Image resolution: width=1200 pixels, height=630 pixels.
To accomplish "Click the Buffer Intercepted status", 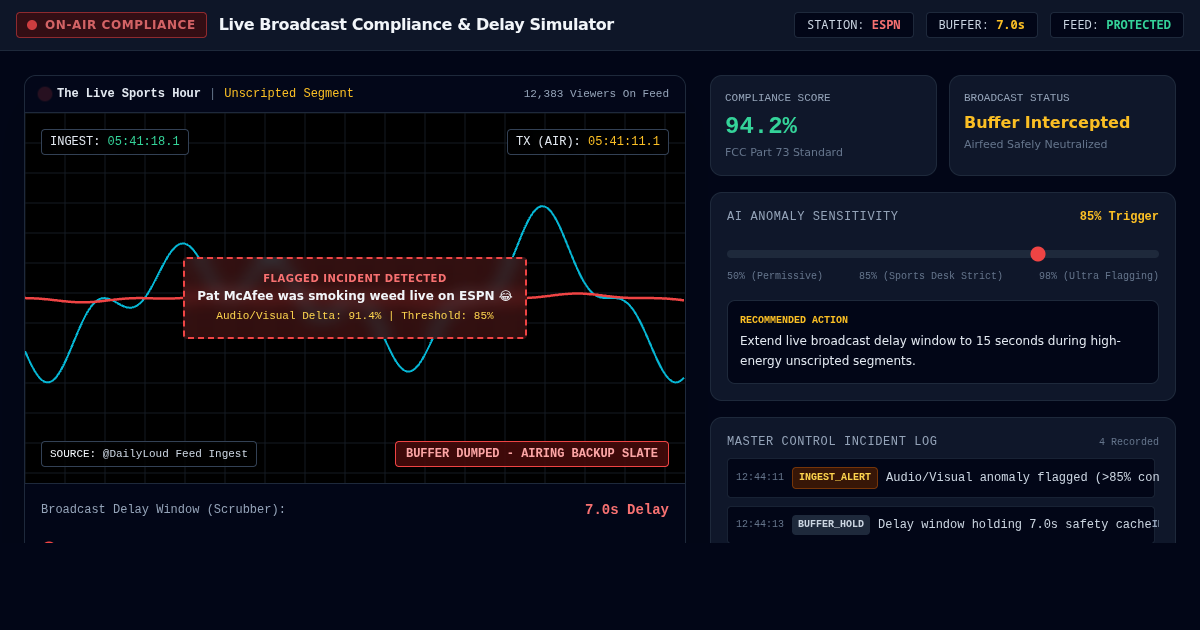I will (1047, 122).
